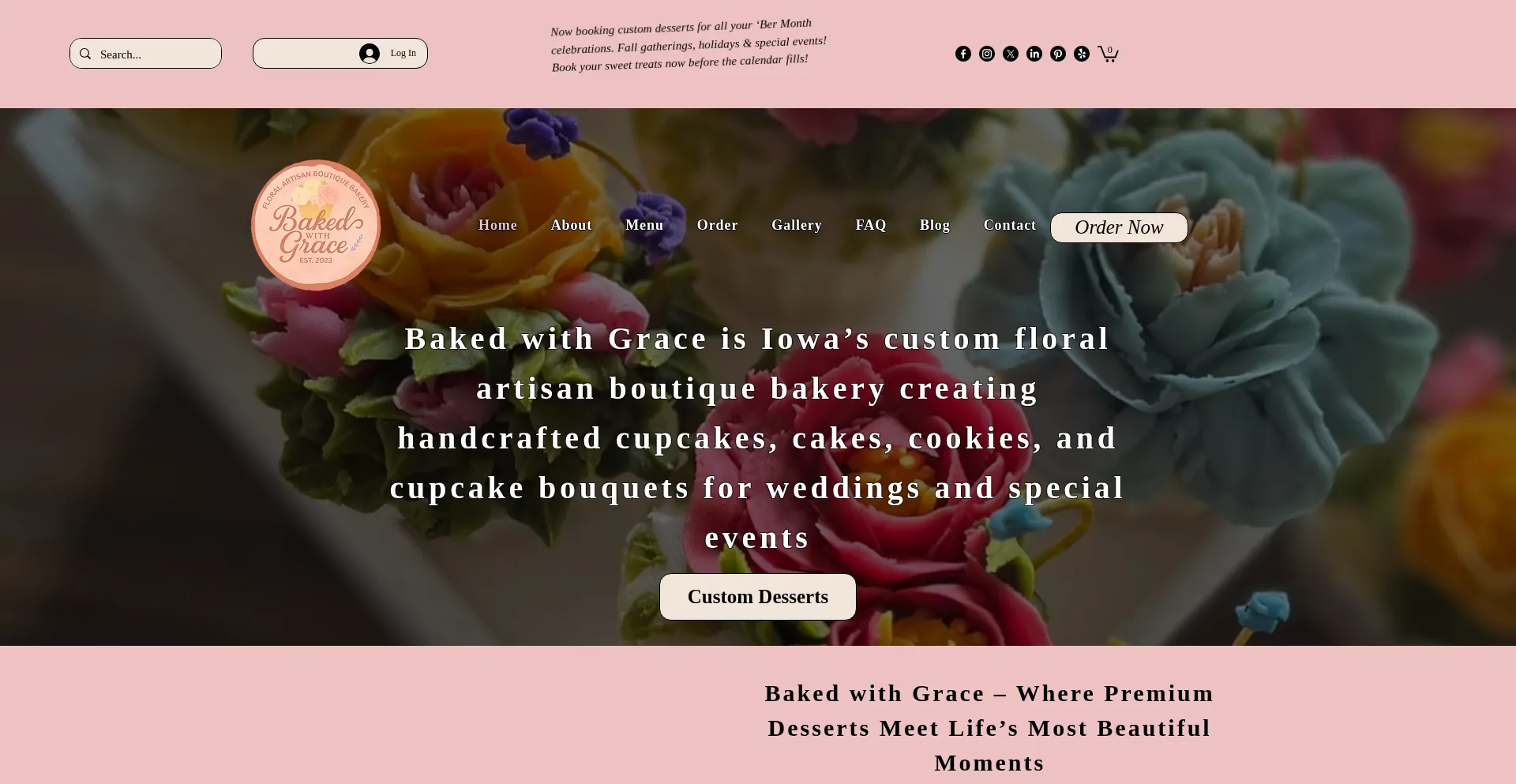This screenshot has height=784, width=1516.
Task: Select the Home nav item
Action: (x=497, y=225)
